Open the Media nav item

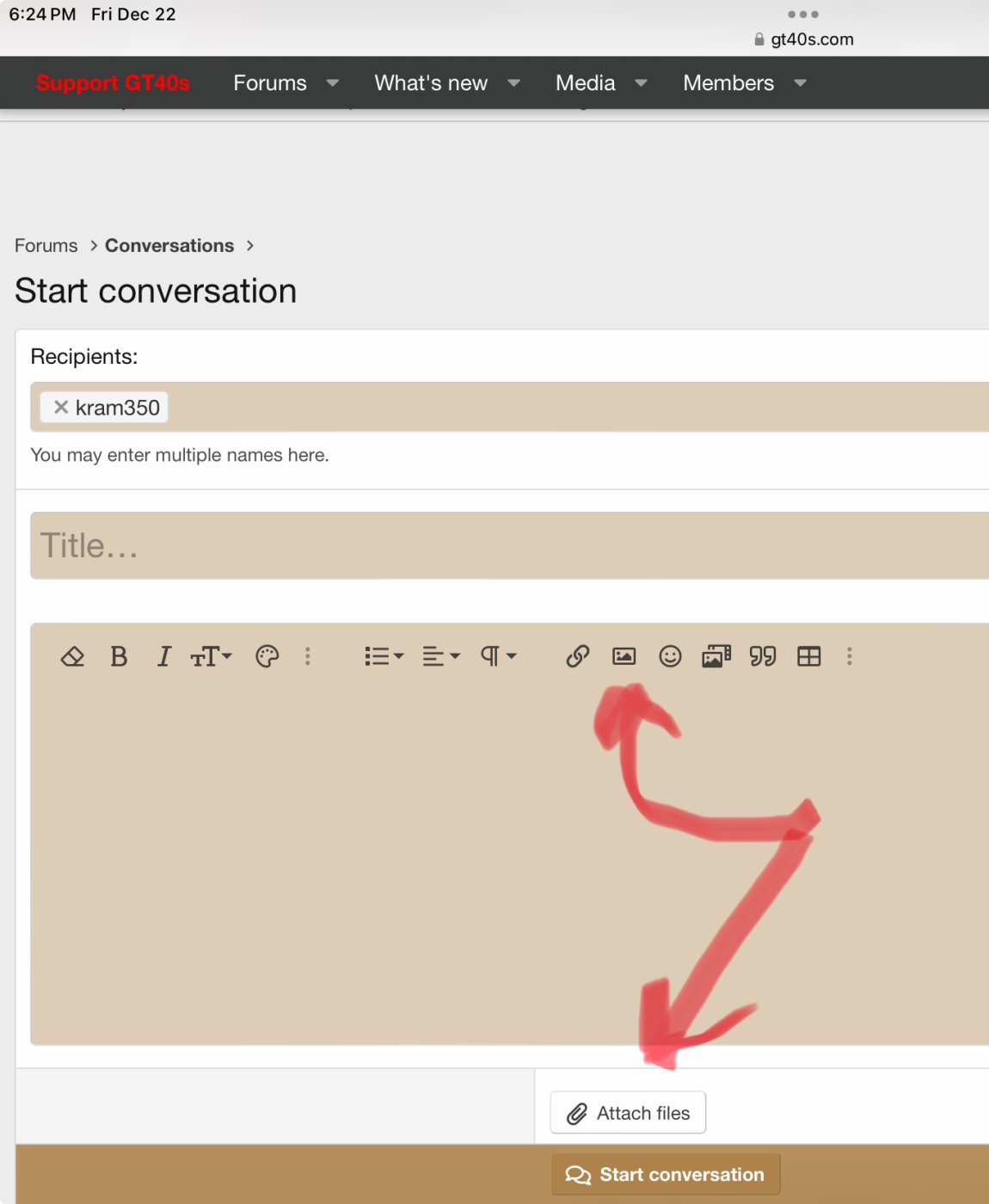click(586, 83)
